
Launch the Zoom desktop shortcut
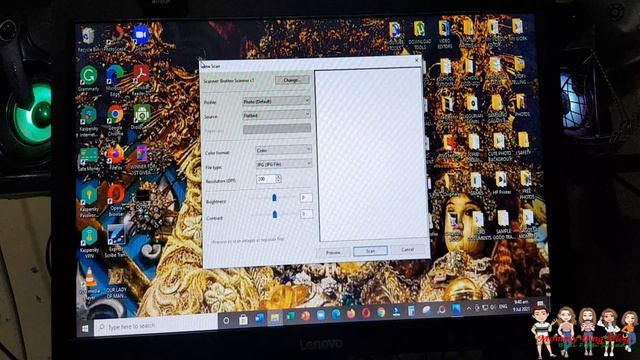141,37
